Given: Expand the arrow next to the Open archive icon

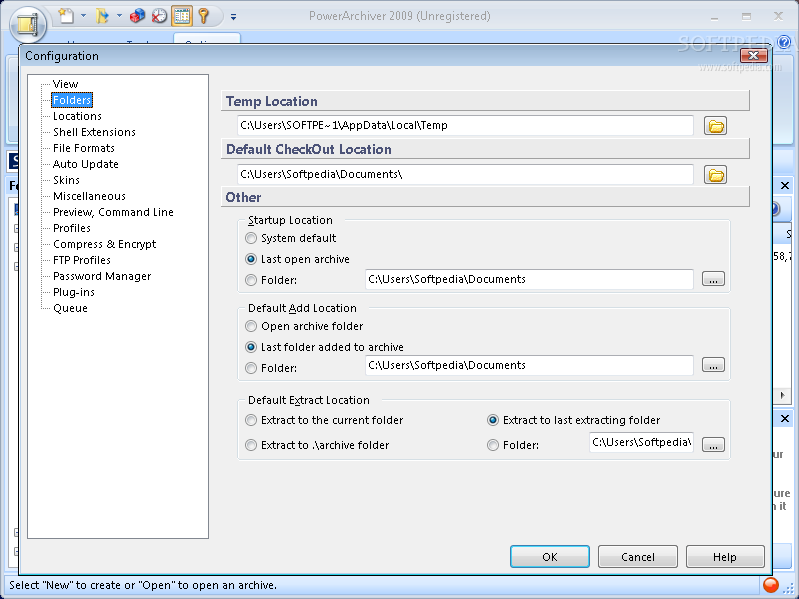Looking at the screenshot, I should pyautogui.click(x=119, y=16).
